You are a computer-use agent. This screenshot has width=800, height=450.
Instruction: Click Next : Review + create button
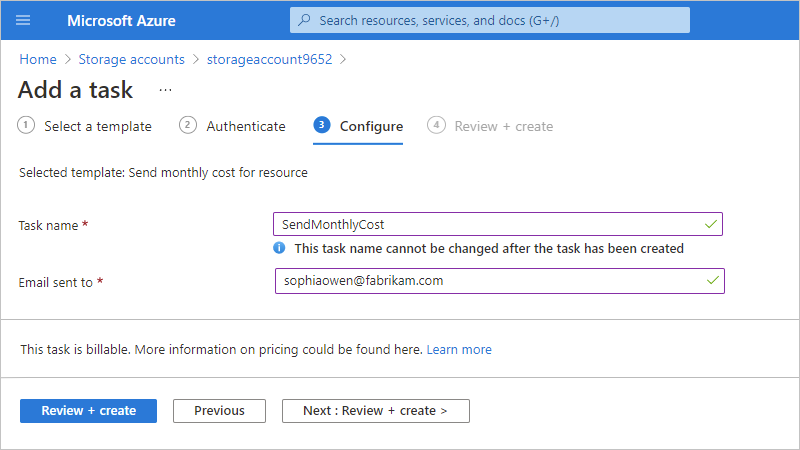pos(376,411)
